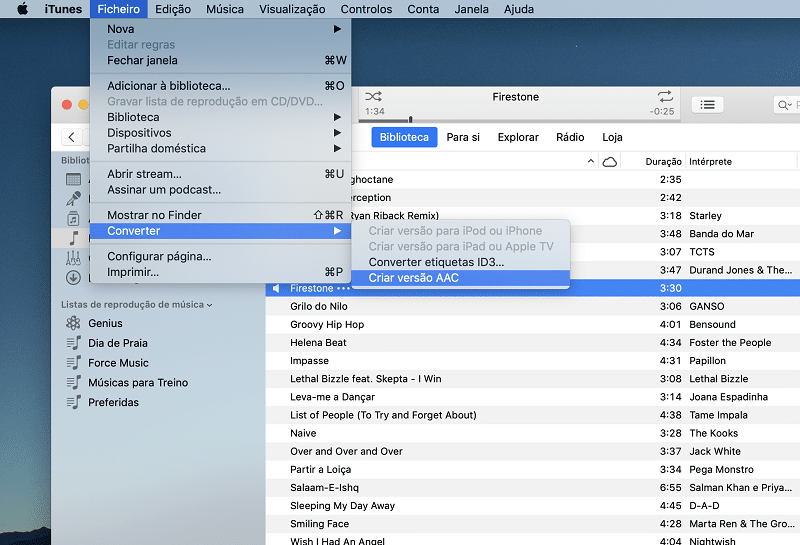Toggle repeat playback icon
Image resolution: width=800 pixels, height=545 pixels.
pos(665,96)
